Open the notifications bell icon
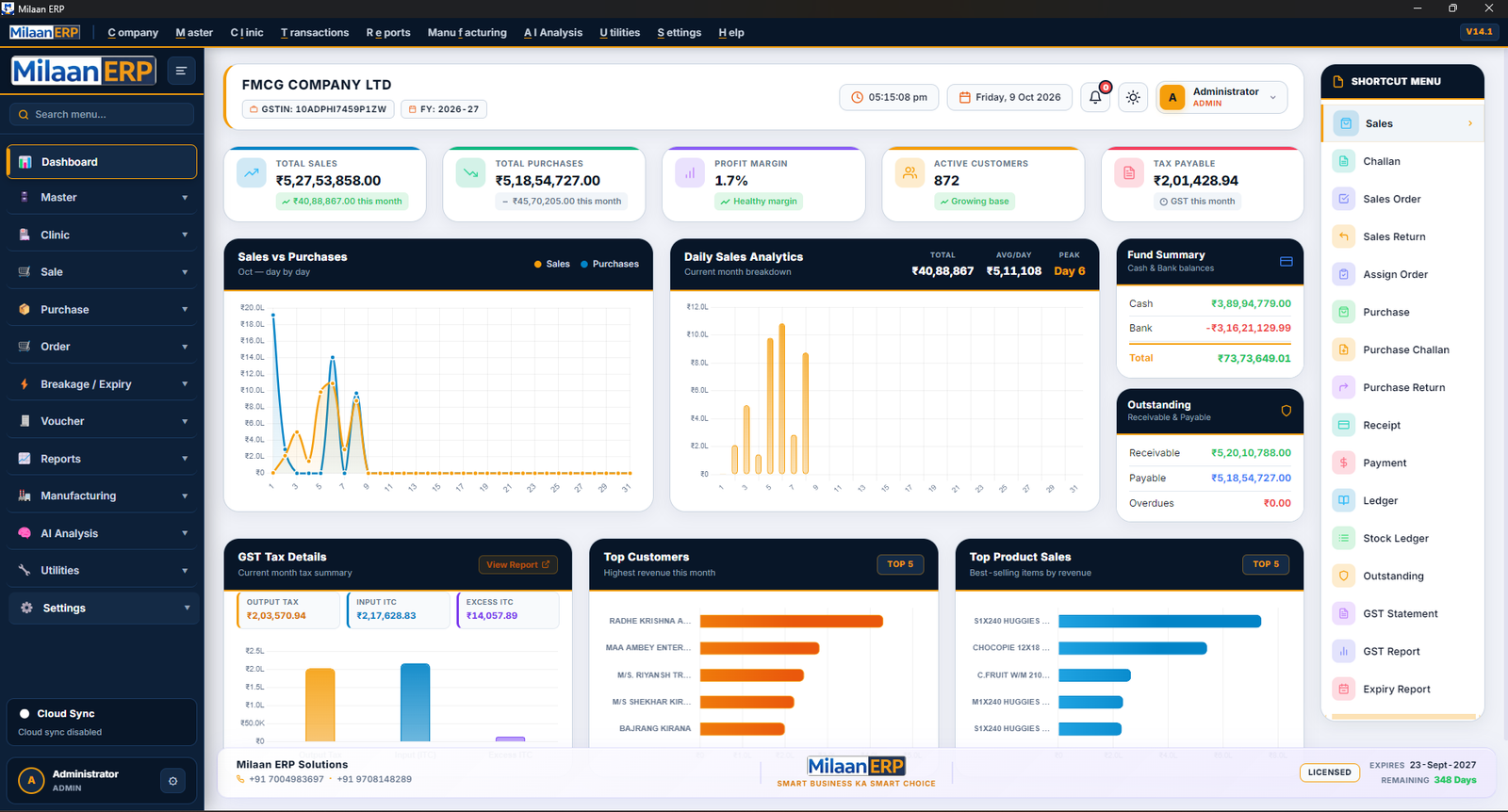The width and height of the screenshot is (1508, 812). [1095, 97]
